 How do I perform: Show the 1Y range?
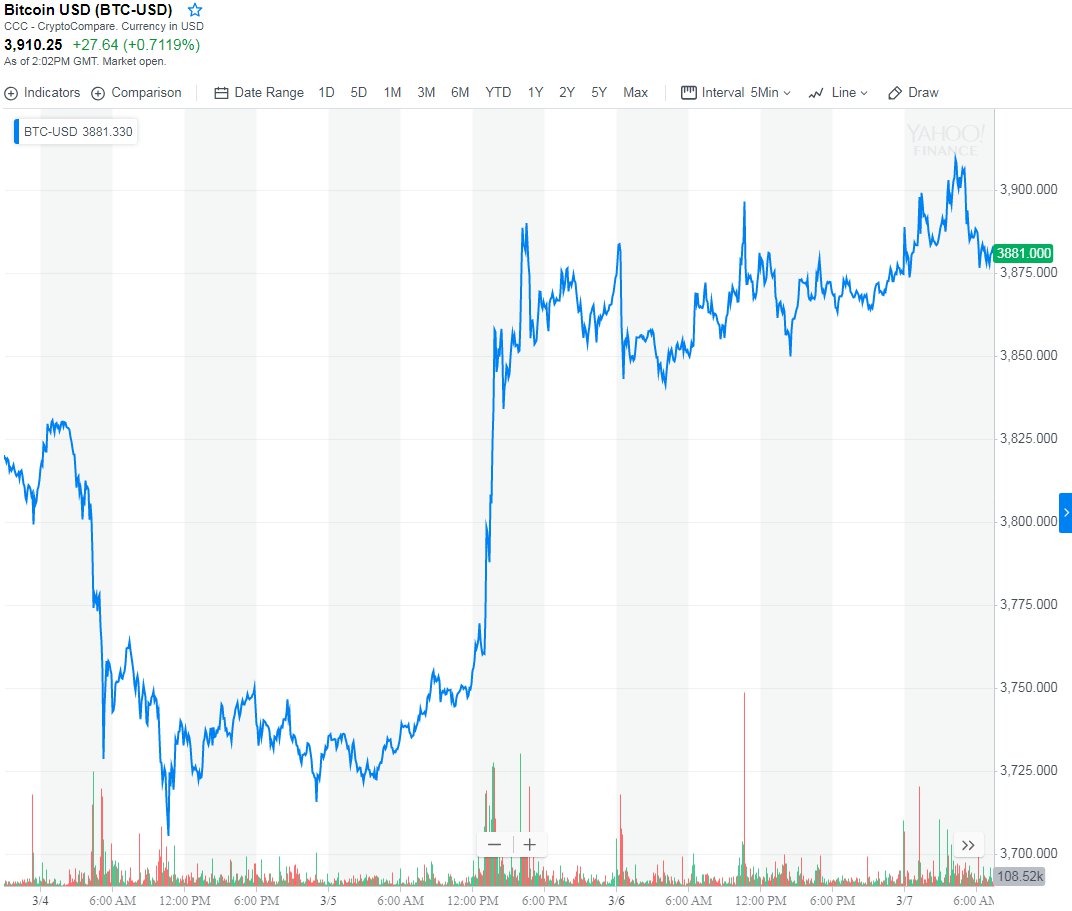click(x=535, y=93)
